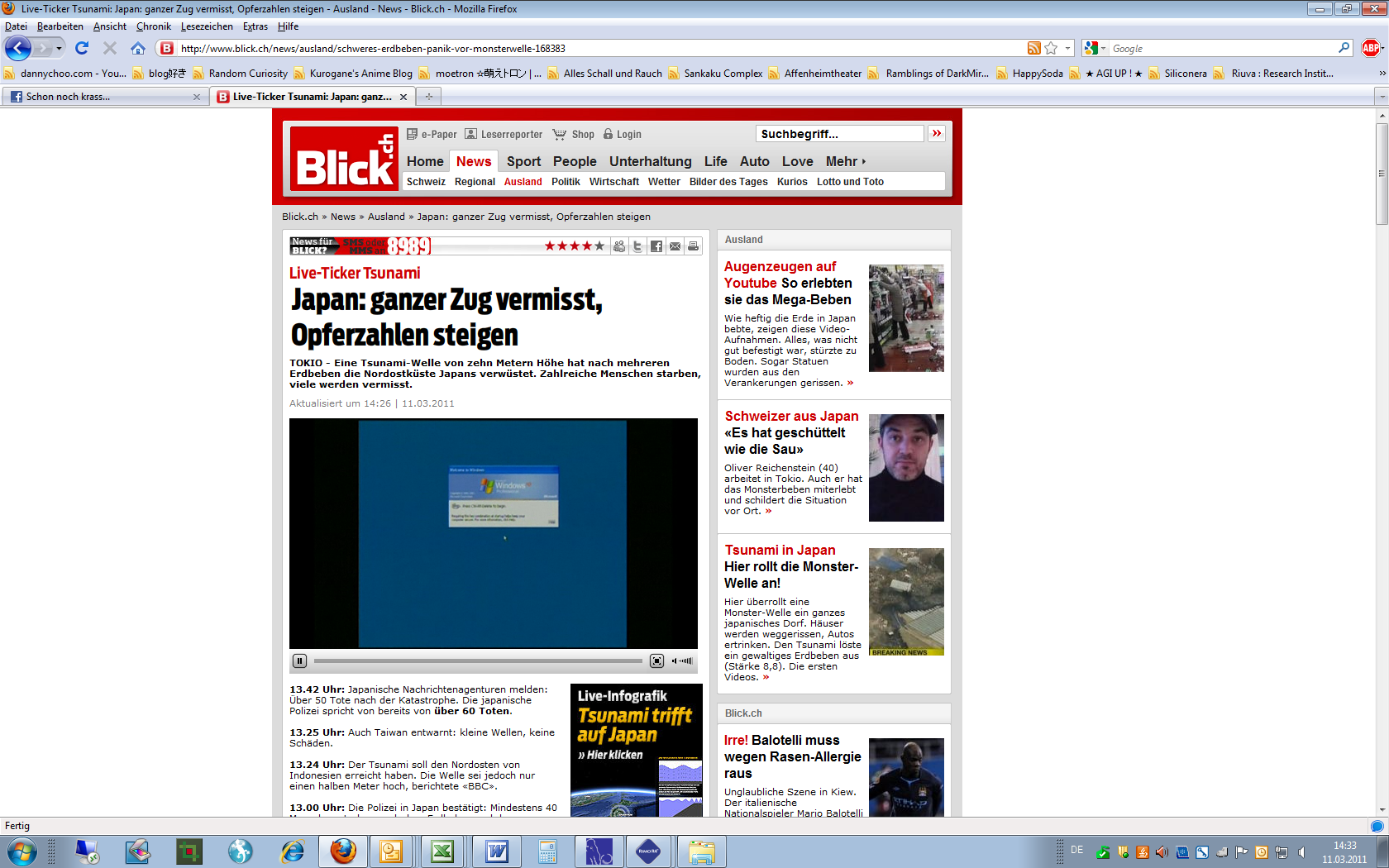The image size is (1389, 868).
Task: Click the community people icon in article bar
Action: coord(618,246)
